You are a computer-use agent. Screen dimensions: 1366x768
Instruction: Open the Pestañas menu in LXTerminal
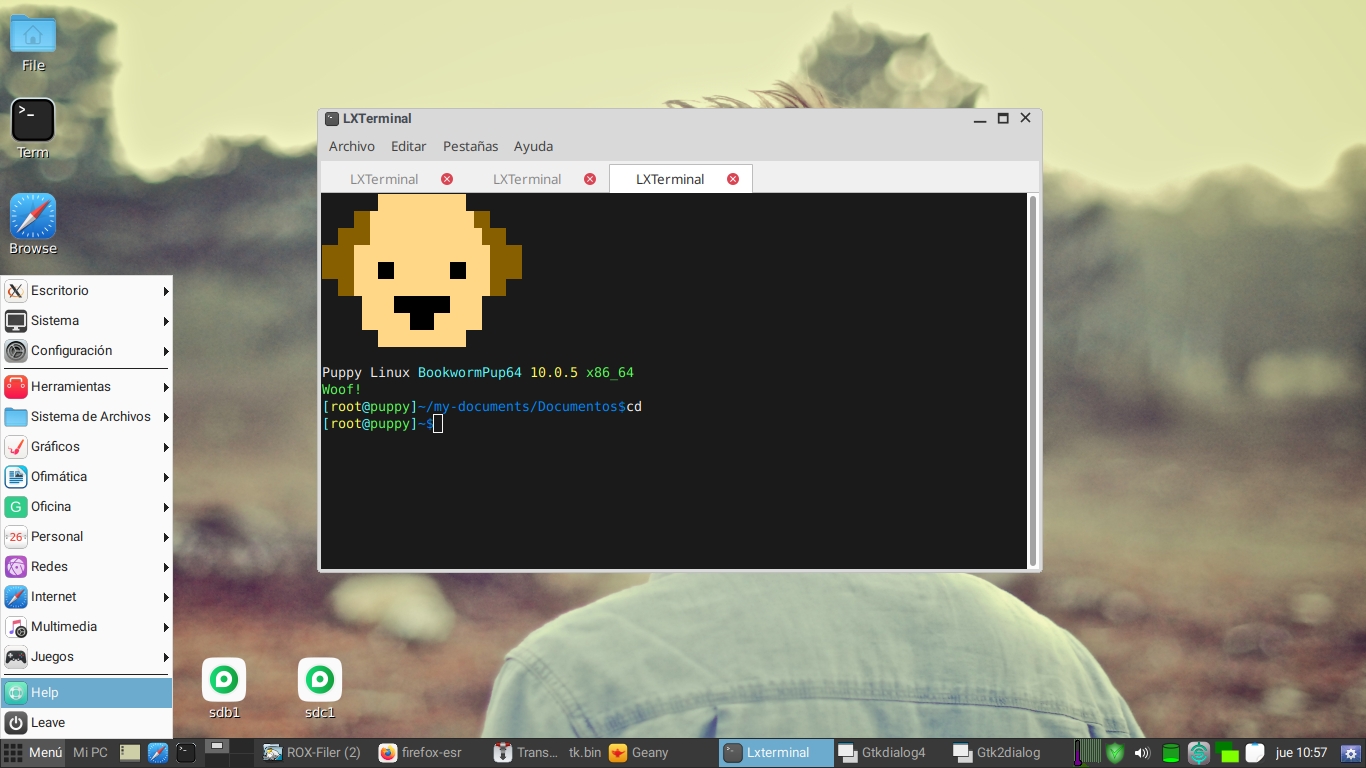tap(470, 146)
